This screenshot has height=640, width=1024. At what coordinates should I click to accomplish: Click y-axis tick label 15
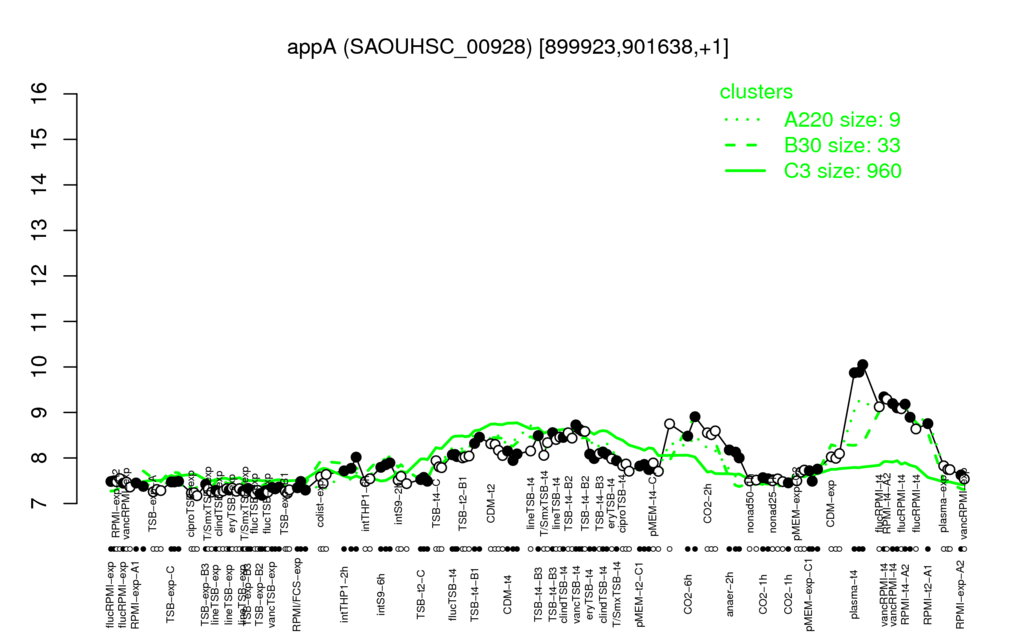tap(40, 140)
